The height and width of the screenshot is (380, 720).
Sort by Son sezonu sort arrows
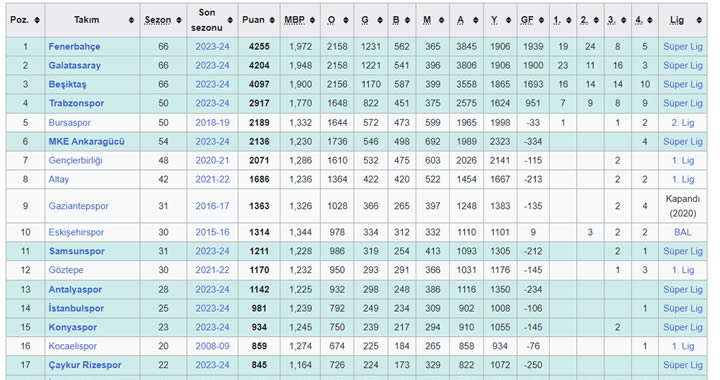point(230,20)
